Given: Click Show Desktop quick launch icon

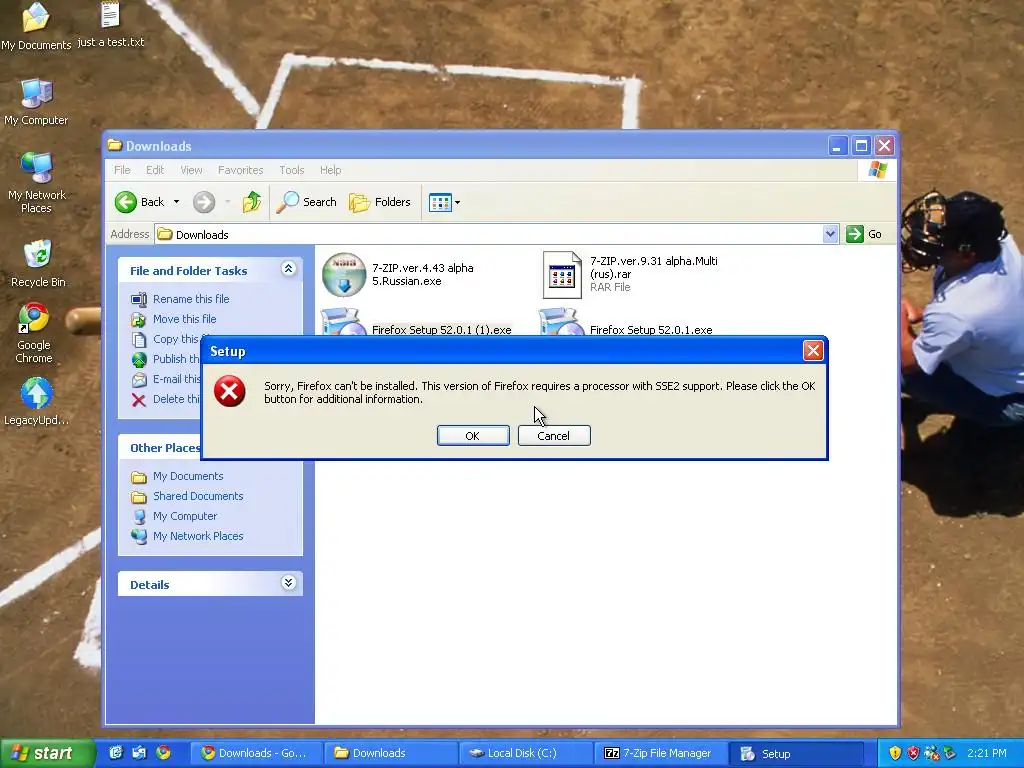Looking at the screenshot, I should 139,753.
